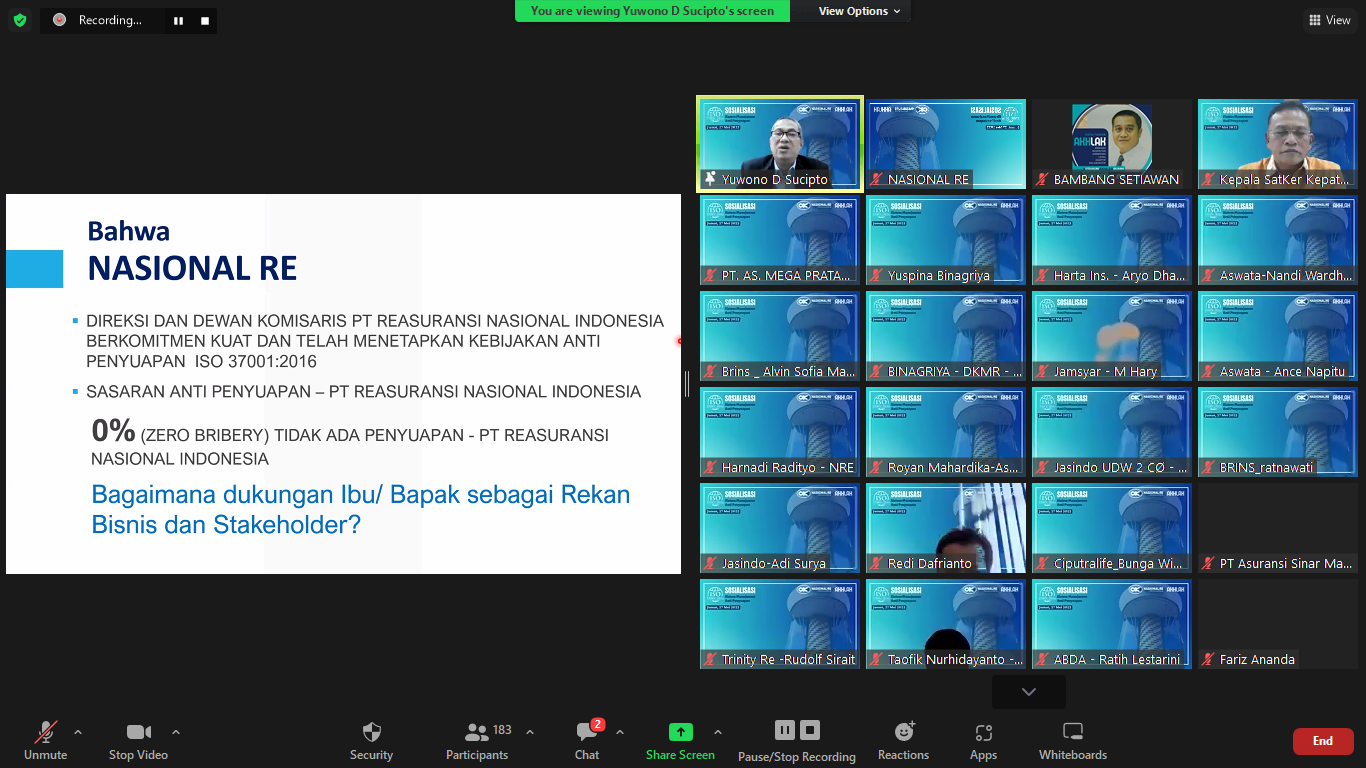
Task: Select the Kepala SatKer participant tile
Action: pos(1278,143)
